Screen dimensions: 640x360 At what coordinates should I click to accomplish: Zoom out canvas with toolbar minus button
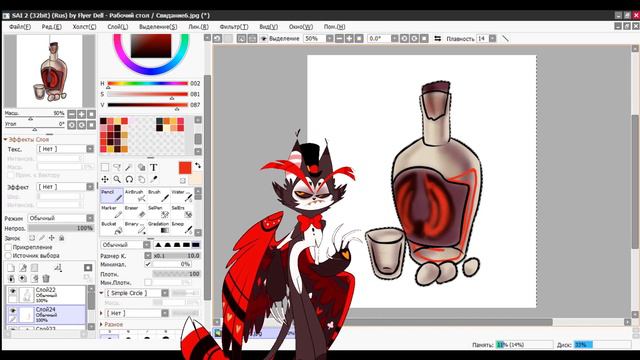click(x=340, y=38)
